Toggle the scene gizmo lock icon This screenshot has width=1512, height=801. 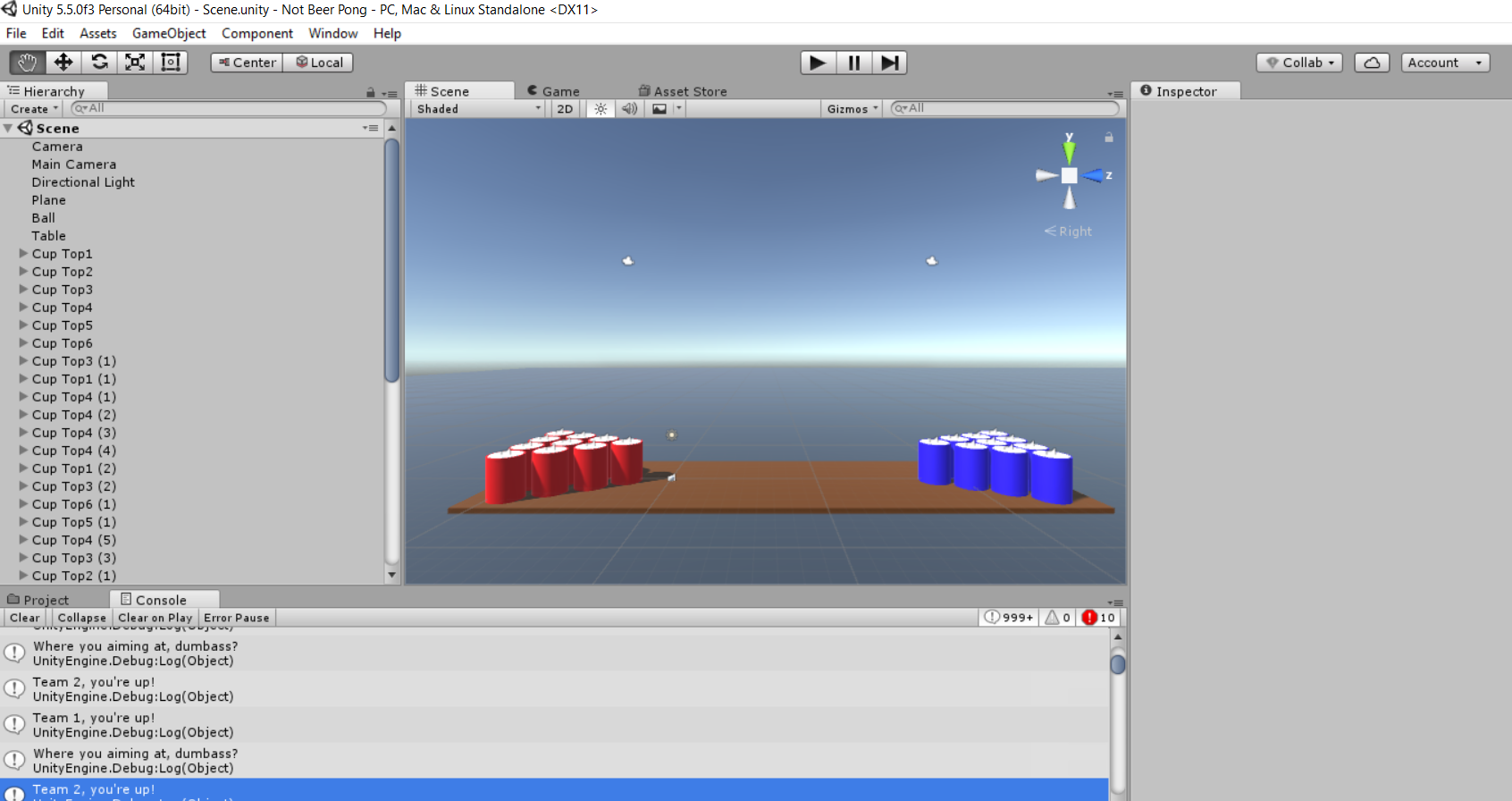click(x=1109, y=138)
